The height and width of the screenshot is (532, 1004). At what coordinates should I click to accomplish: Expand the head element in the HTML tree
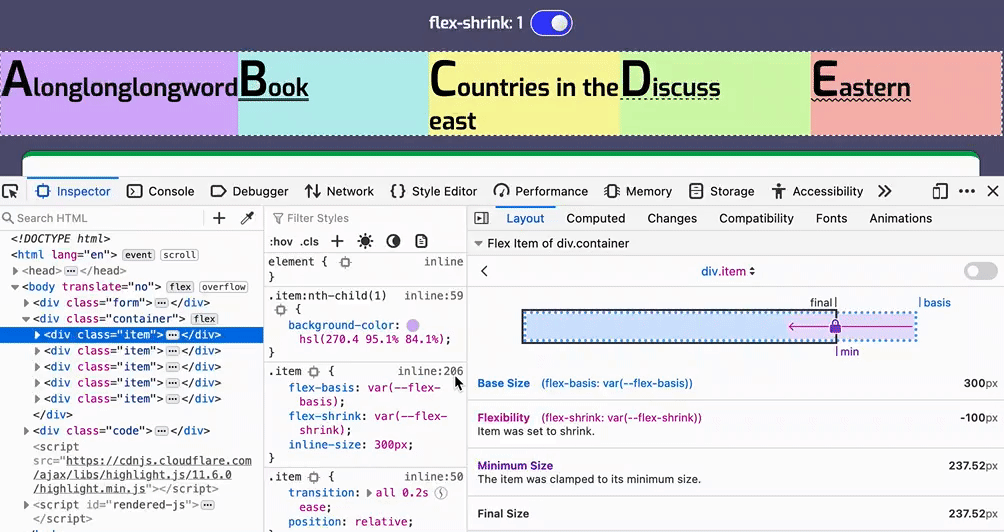click(16, 271)
